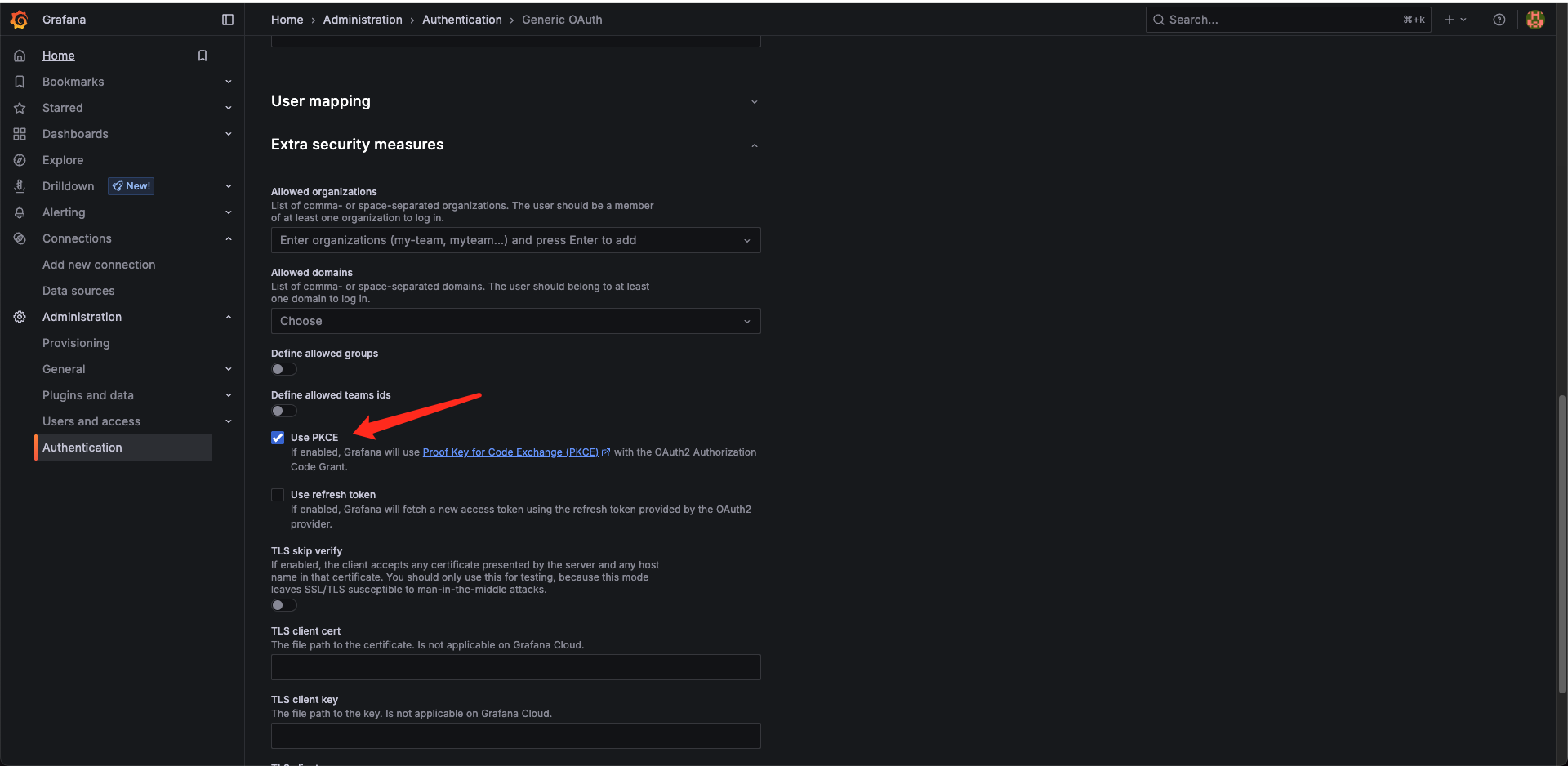
Task: Toggle the TLS skip verify switch
Action: (x=283, y=605)
